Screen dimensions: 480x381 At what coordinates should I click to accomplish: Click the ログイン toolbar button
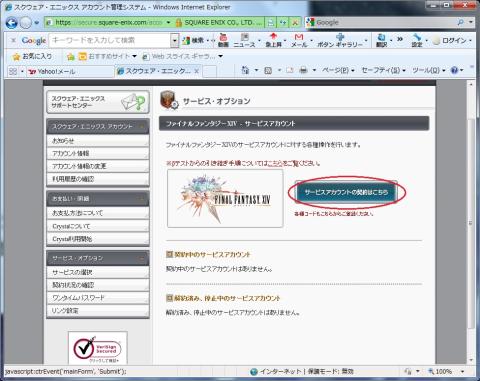450,40
